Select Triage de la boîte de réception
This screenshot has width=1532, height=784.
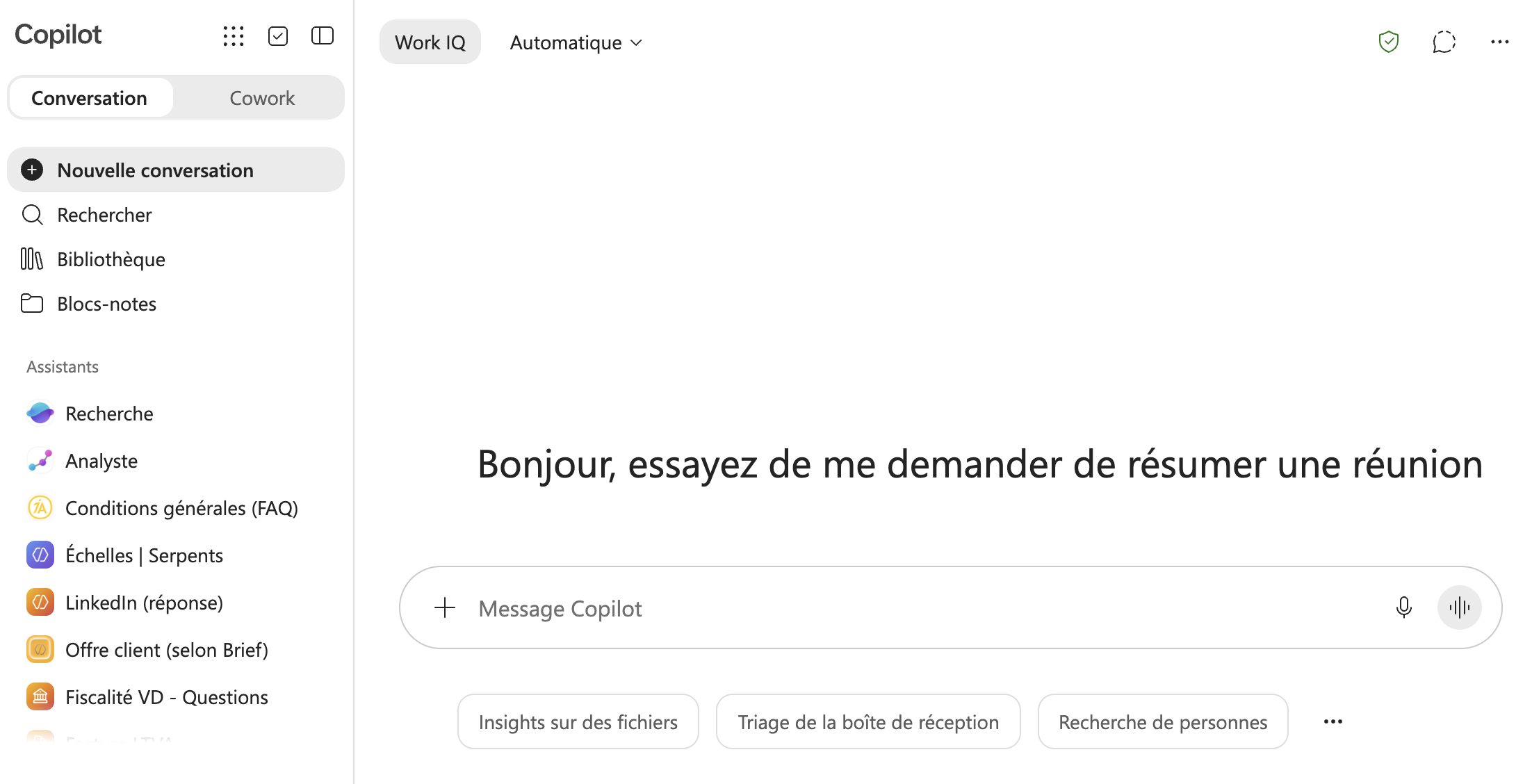pos(868,721)
